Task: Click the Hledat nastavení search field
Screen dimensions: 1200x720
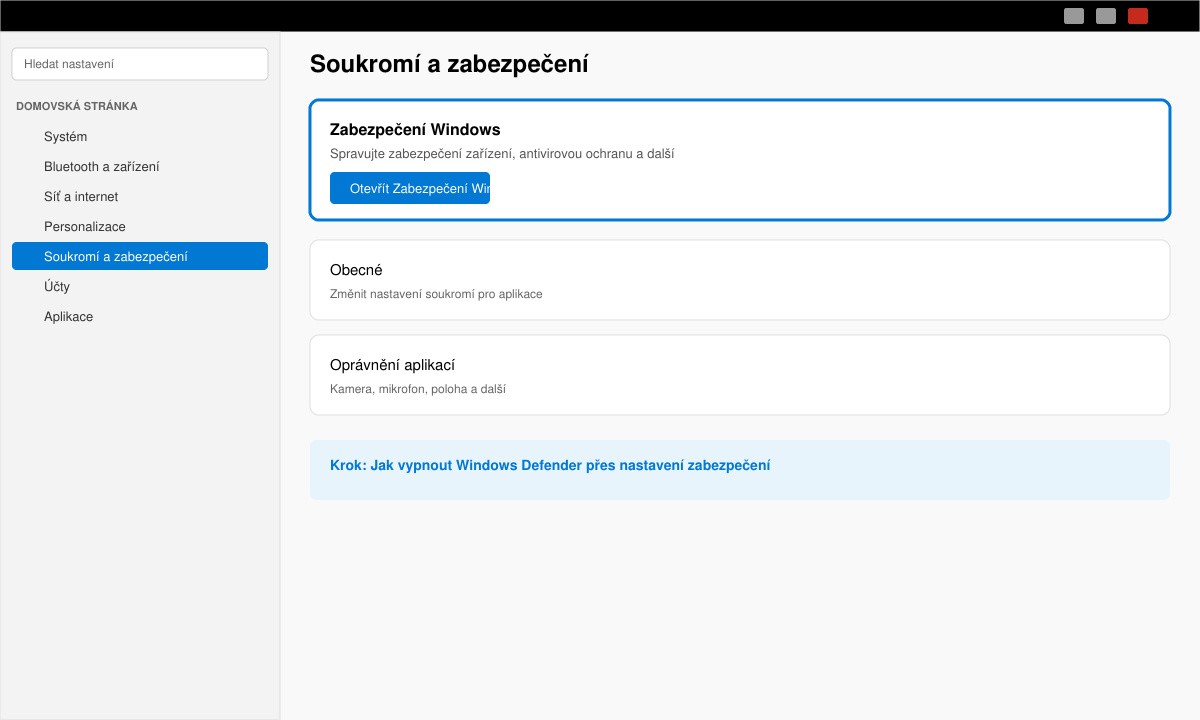Action: [x=140, y=64]
